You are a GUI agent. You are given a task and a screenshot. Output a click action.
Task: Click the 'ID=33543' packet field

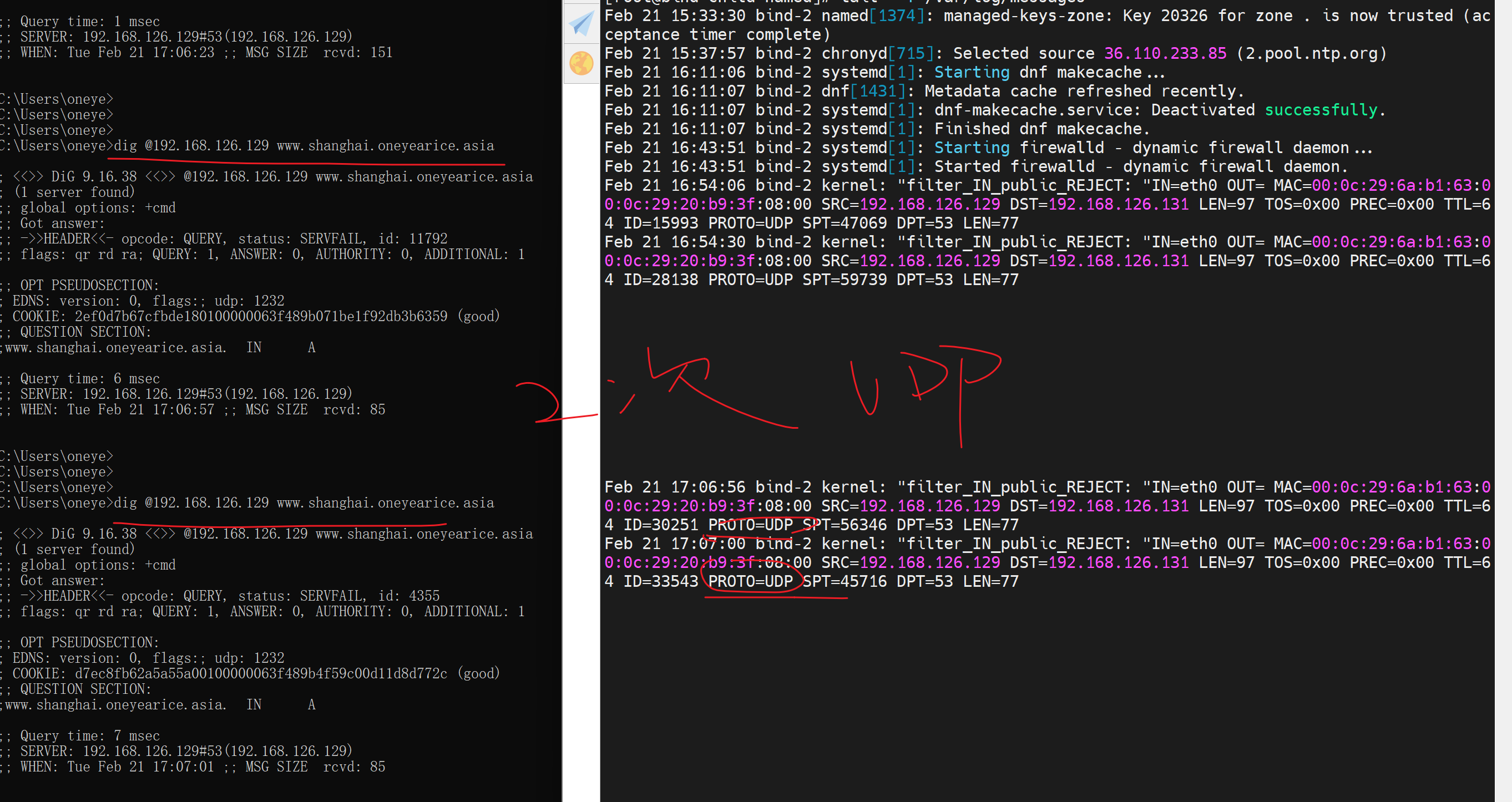(x=661, y=581)
